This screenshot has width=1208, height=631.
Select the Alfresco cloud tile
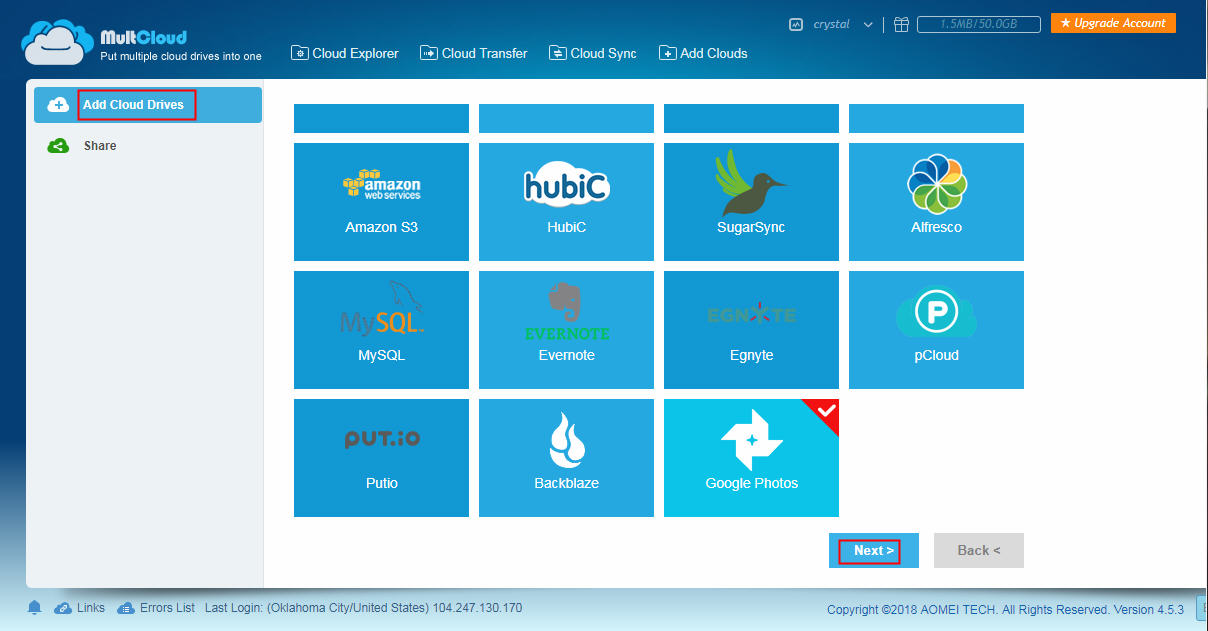936,202
